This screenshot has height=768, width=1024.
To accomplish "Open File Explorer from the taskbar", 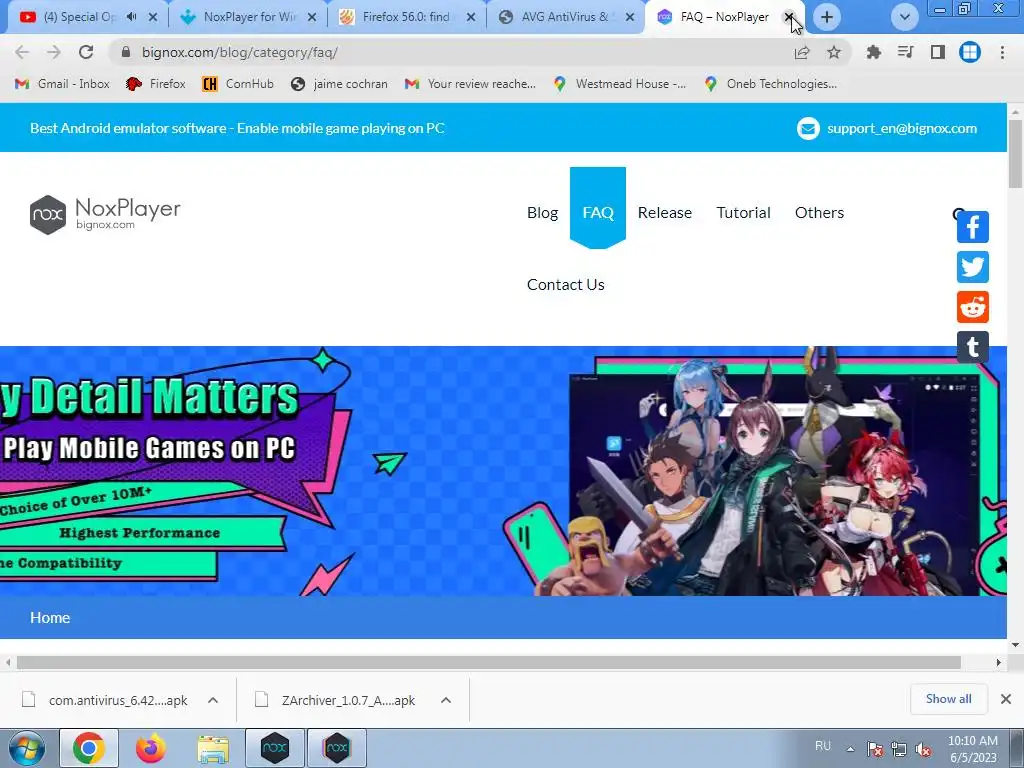I will point(213,748).
